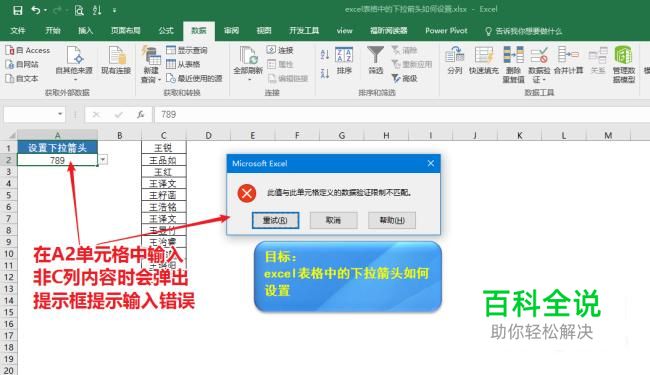Click Cancel (取消) in the error dialog
The height and width of the screenshot is (375, 650).
tap(333, 220)
